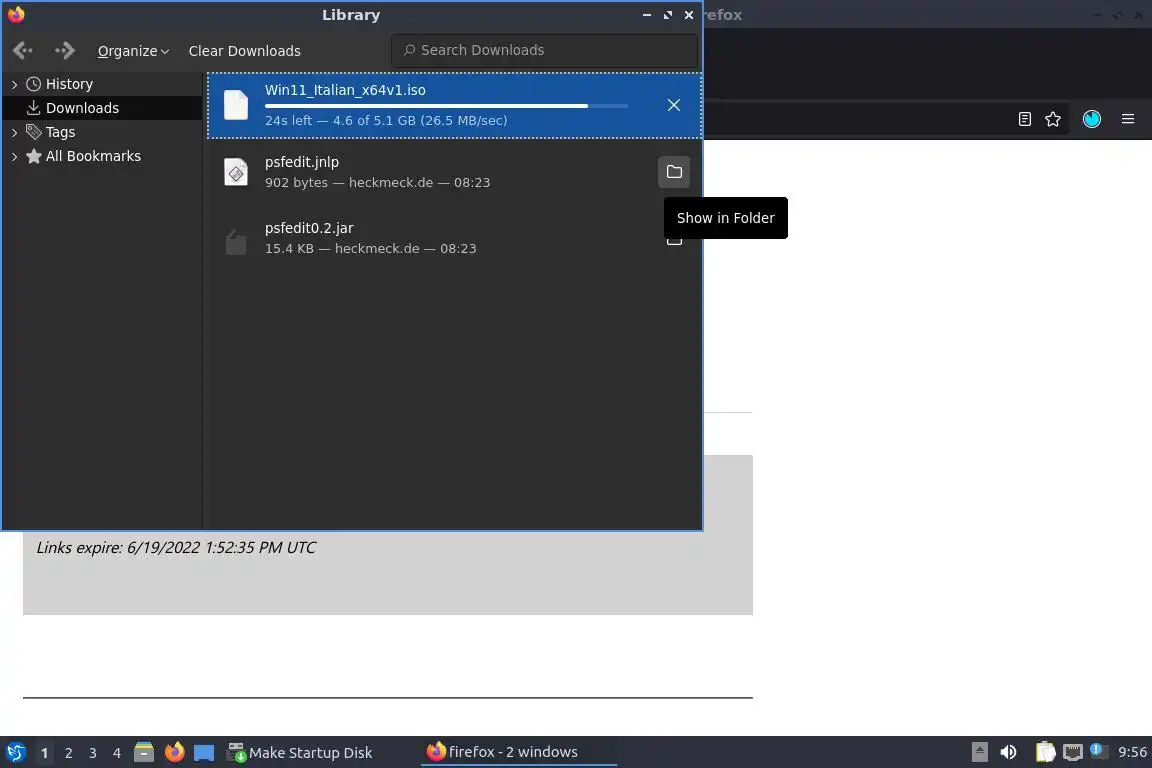The width and height of the screenshot is (1152, 768).
Task: Click '15.4 KB — heckmeck.de — 08:23' details
Action: tap(370, 248)
